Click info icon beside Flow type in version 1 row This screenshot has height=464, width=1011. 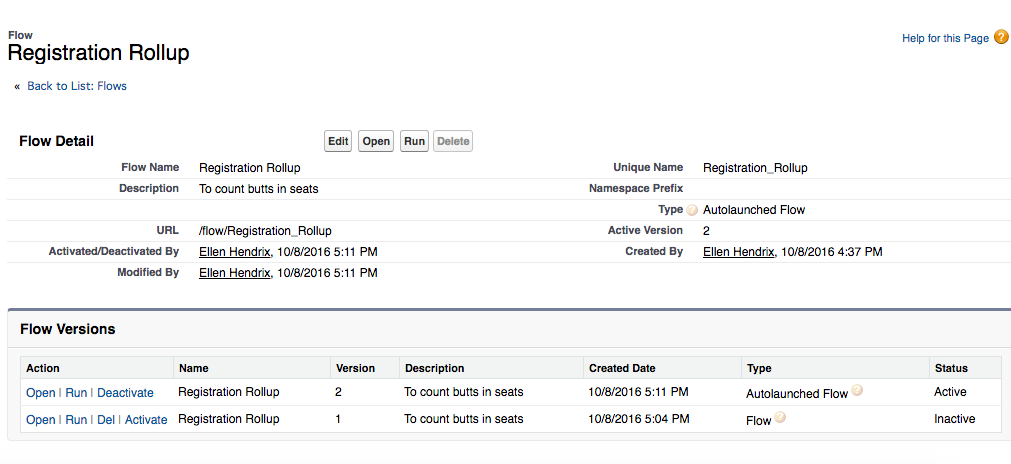pos(780,418)
